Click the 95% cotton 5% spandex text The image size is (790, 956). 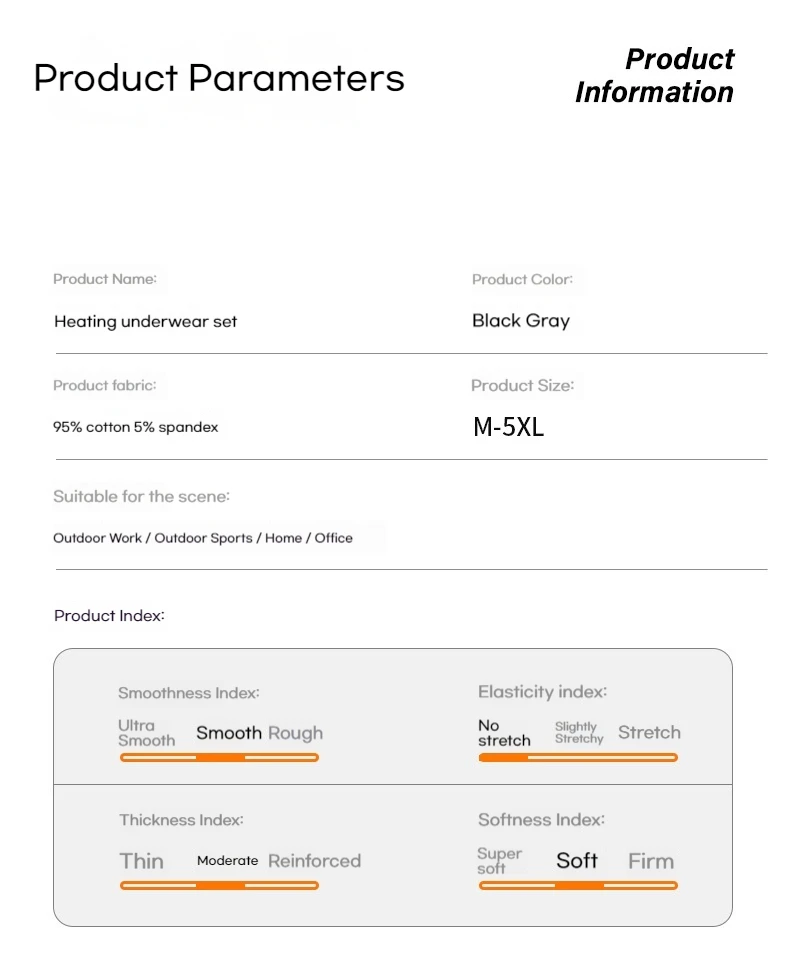point(135,427)
